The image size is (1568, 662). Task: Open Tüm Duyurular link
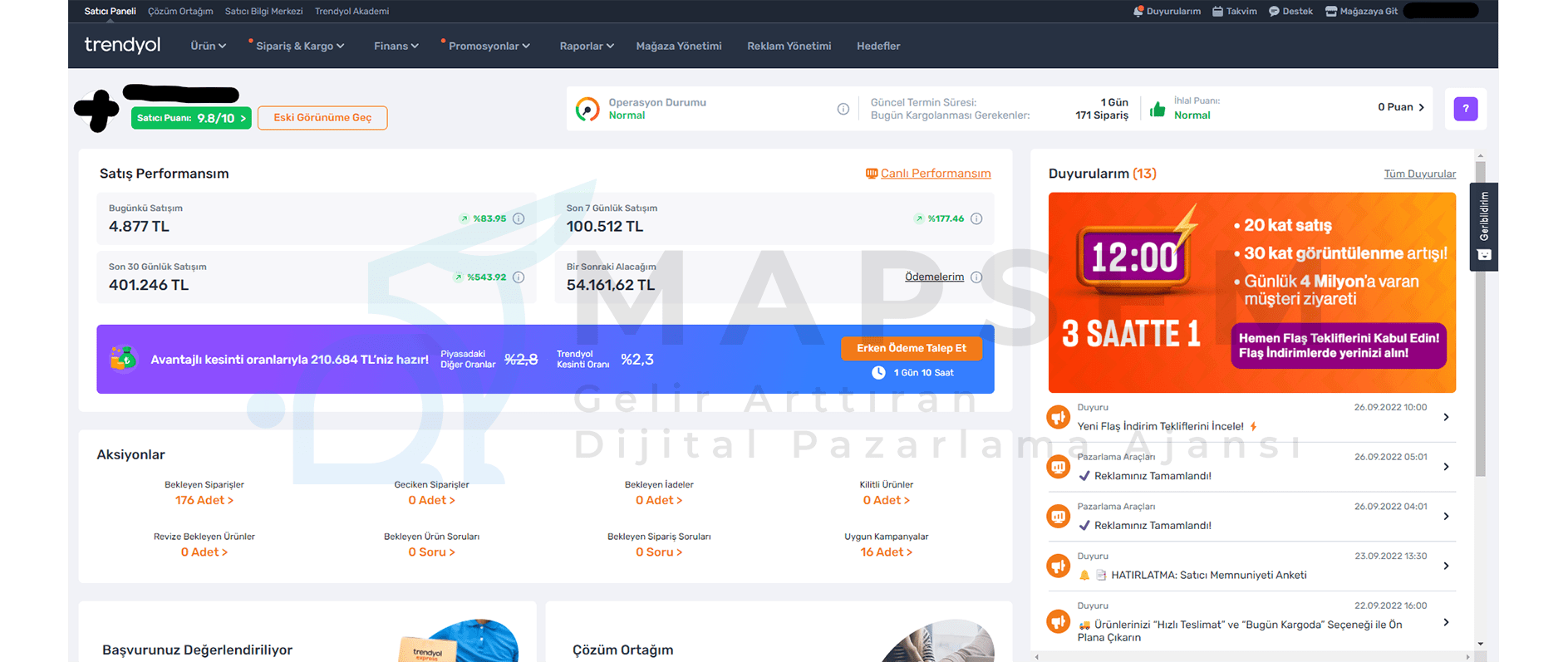(1419, 174)
